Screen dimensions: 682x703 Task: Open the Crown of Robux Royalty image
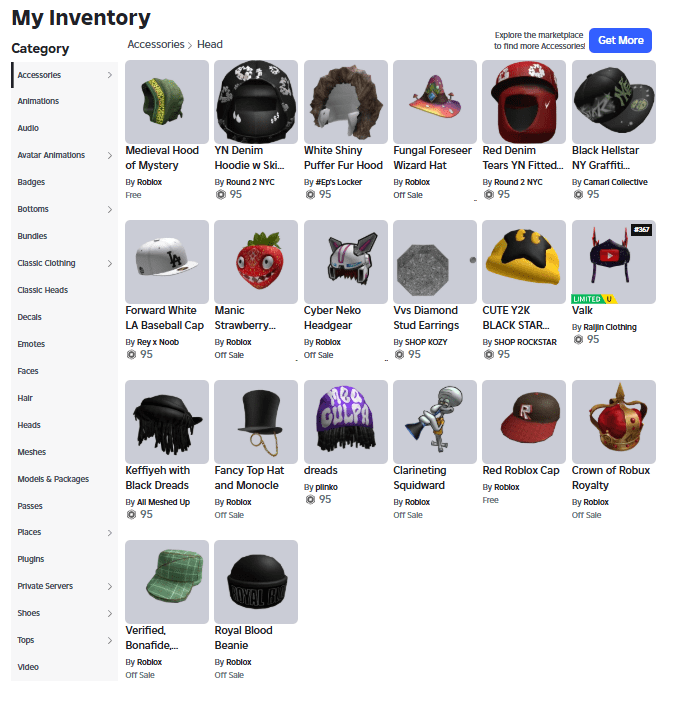(x=613, y=422)
